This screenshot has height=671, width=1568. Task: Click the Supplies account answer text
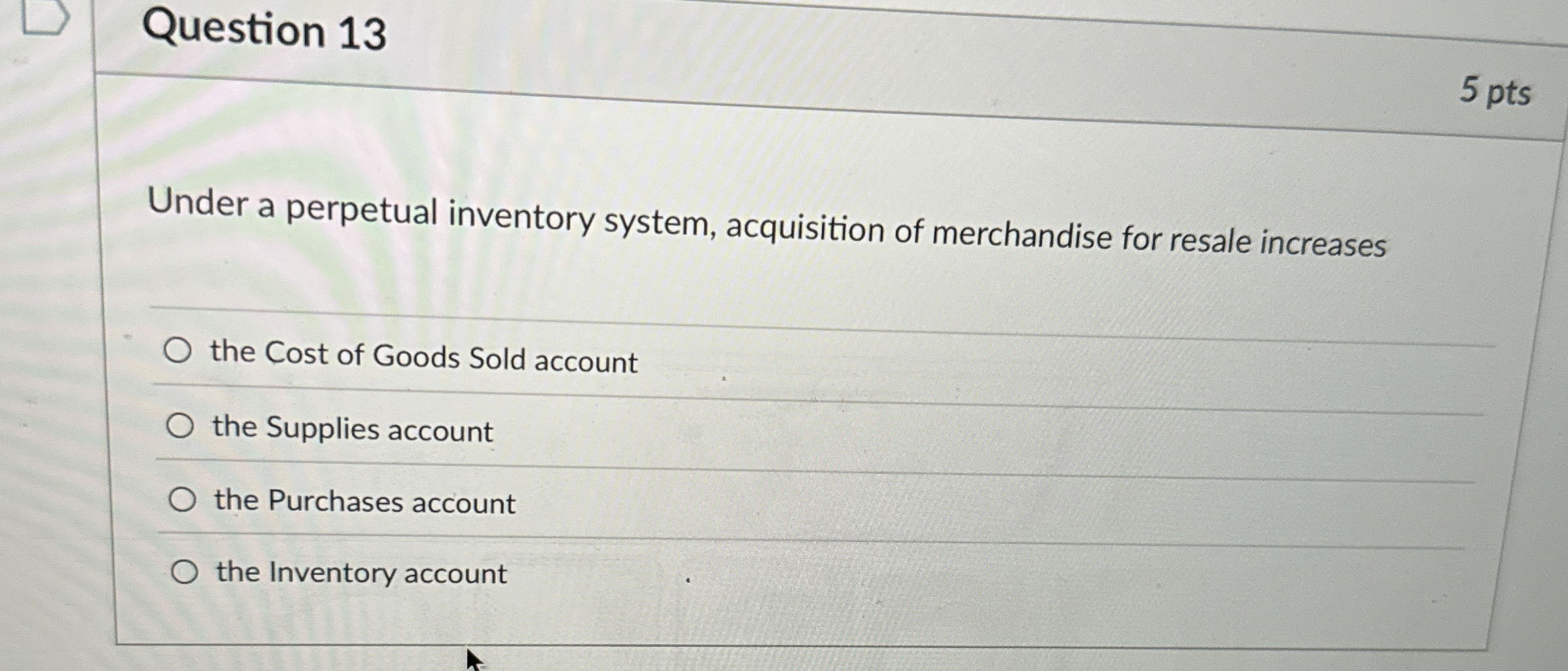pos(351,429)
